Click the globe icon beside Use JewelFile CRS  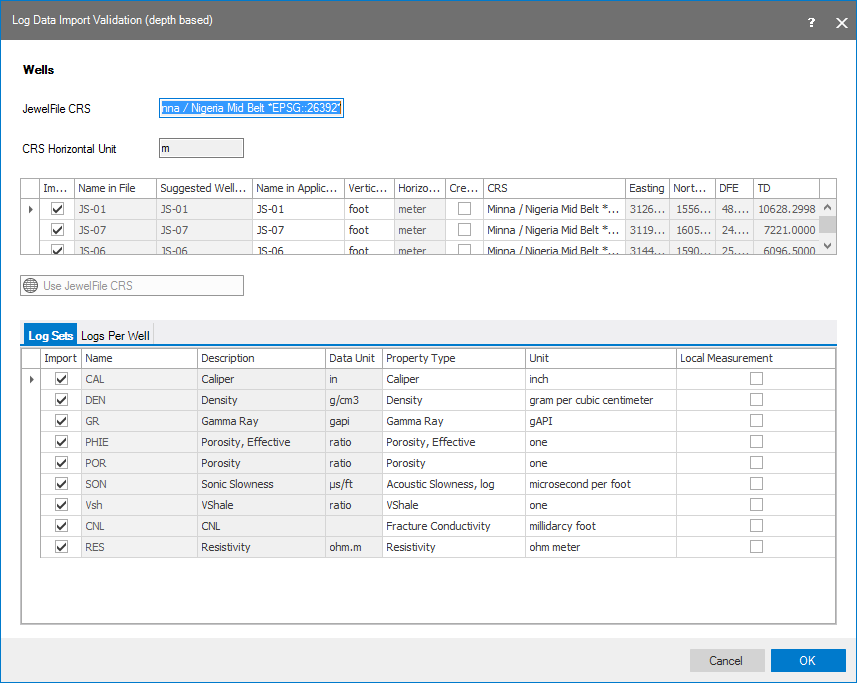pyautogui.click(x=31, y=286)
